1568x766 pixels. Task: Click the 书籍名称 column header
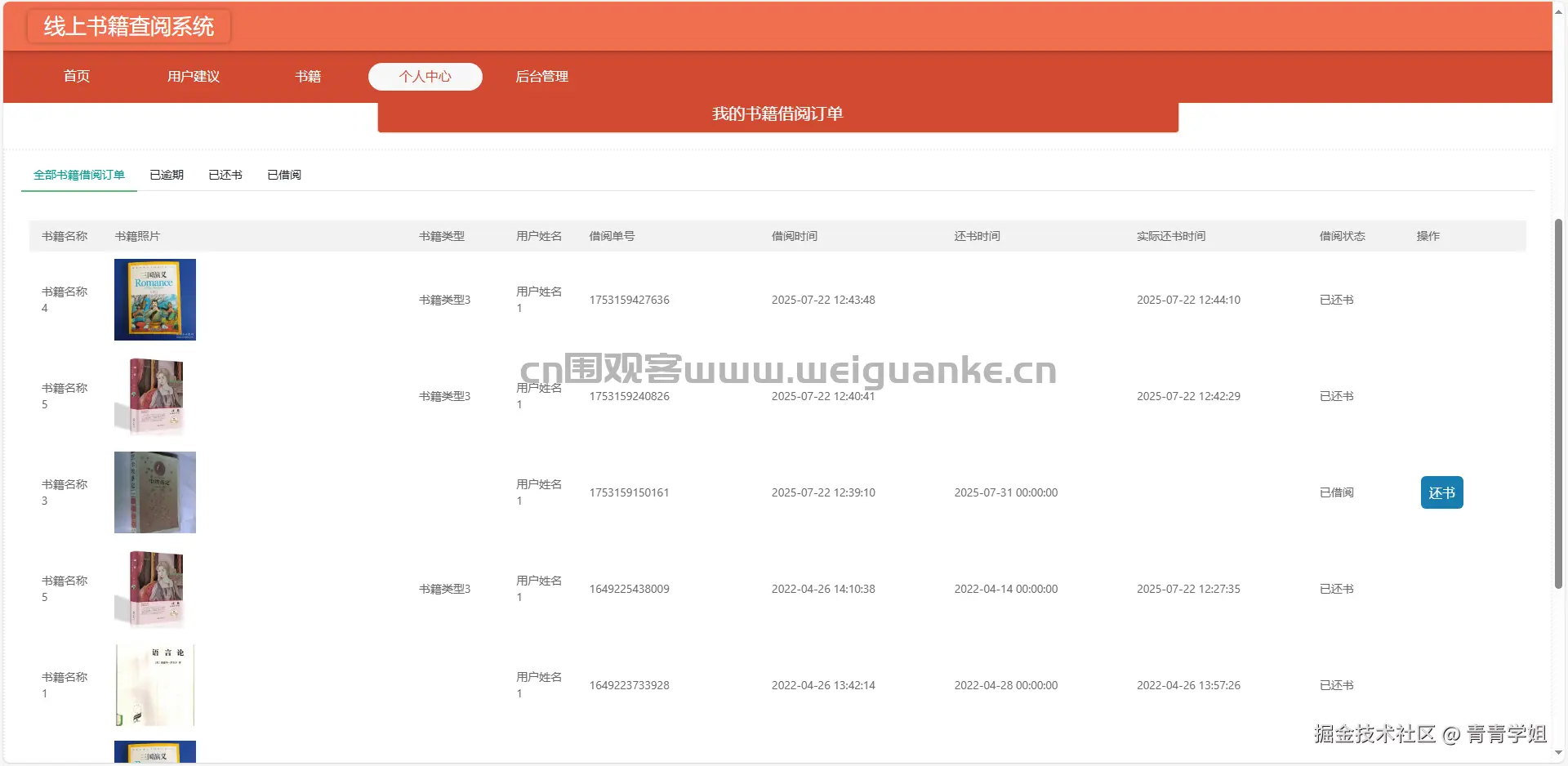(65, 236)
